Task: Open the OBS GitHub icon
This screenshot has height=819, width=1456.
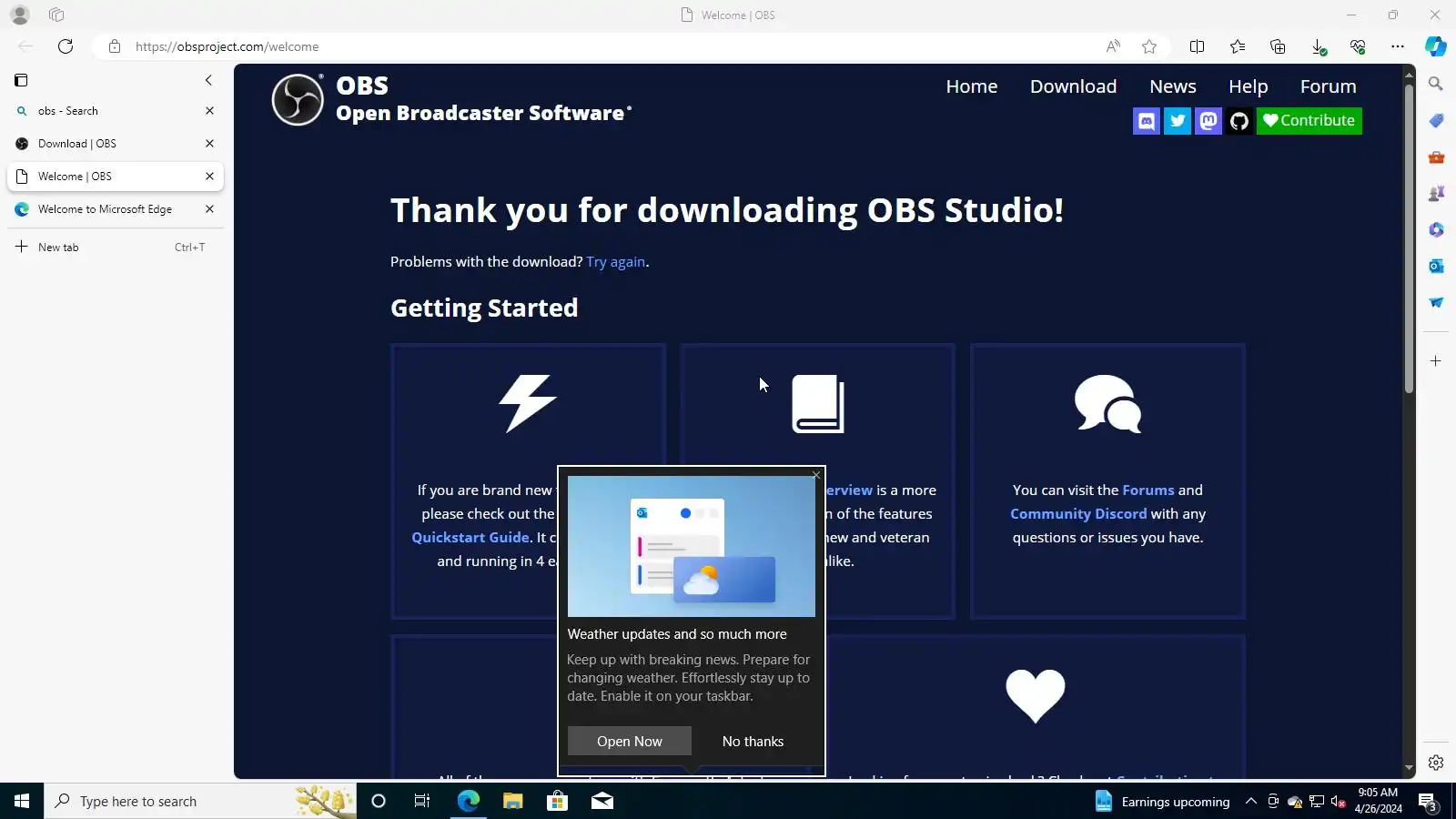Action: click(x=1239, y=121)
